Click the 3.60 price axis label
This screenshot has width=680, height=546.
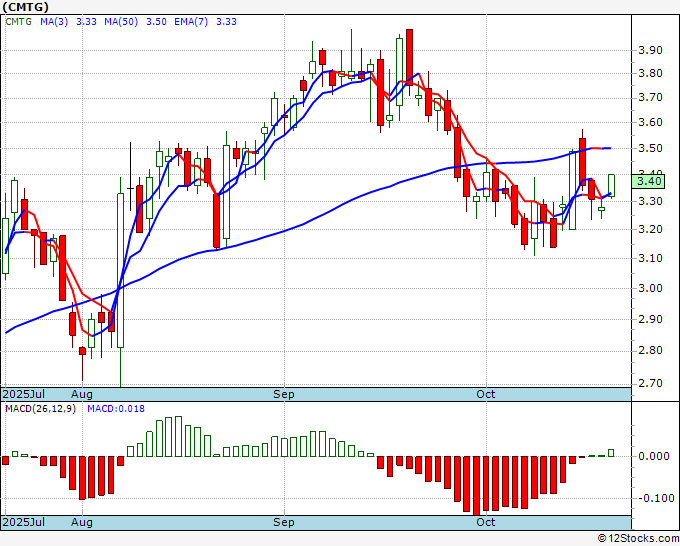pyautogui.click(x=650, y=122)
